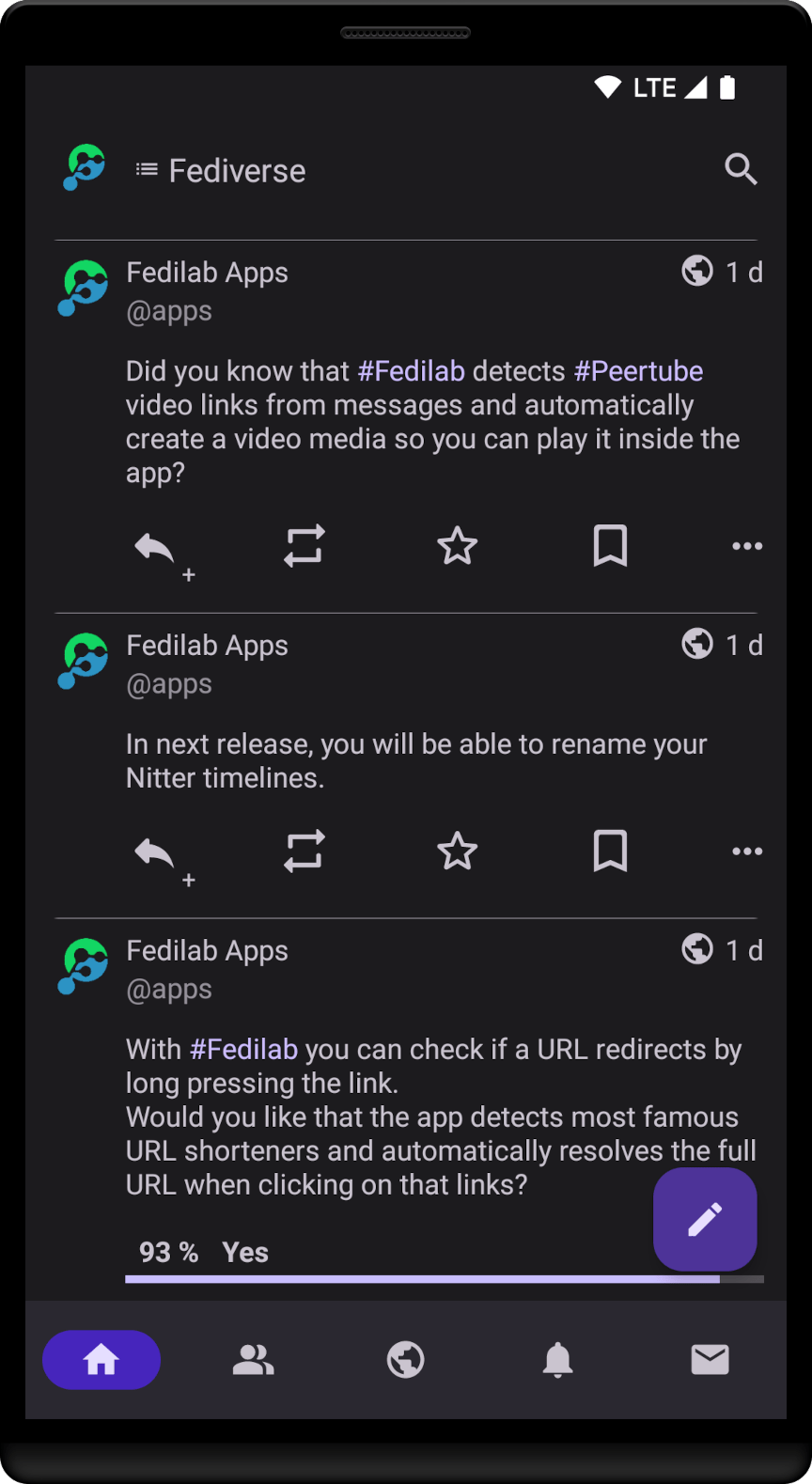The image size is (812, 1484).
Task: Switch to the Local timeline tab
Action: click(253, 1360)
